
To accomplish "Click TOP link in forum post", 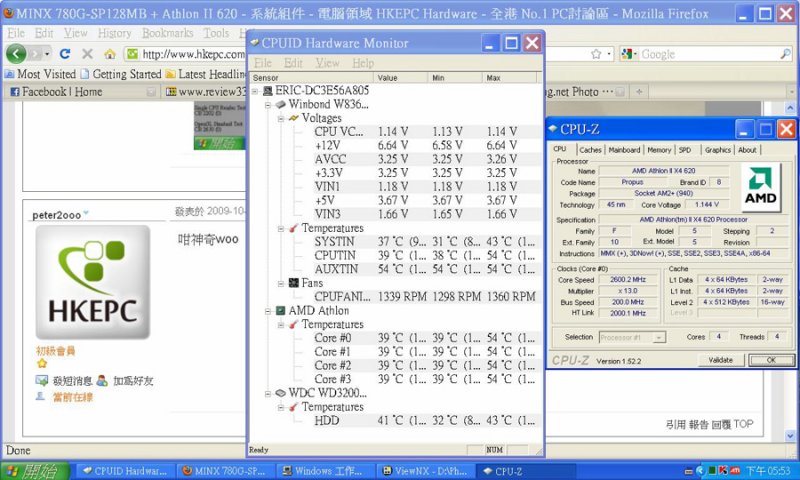I will [x=743, y=424].
